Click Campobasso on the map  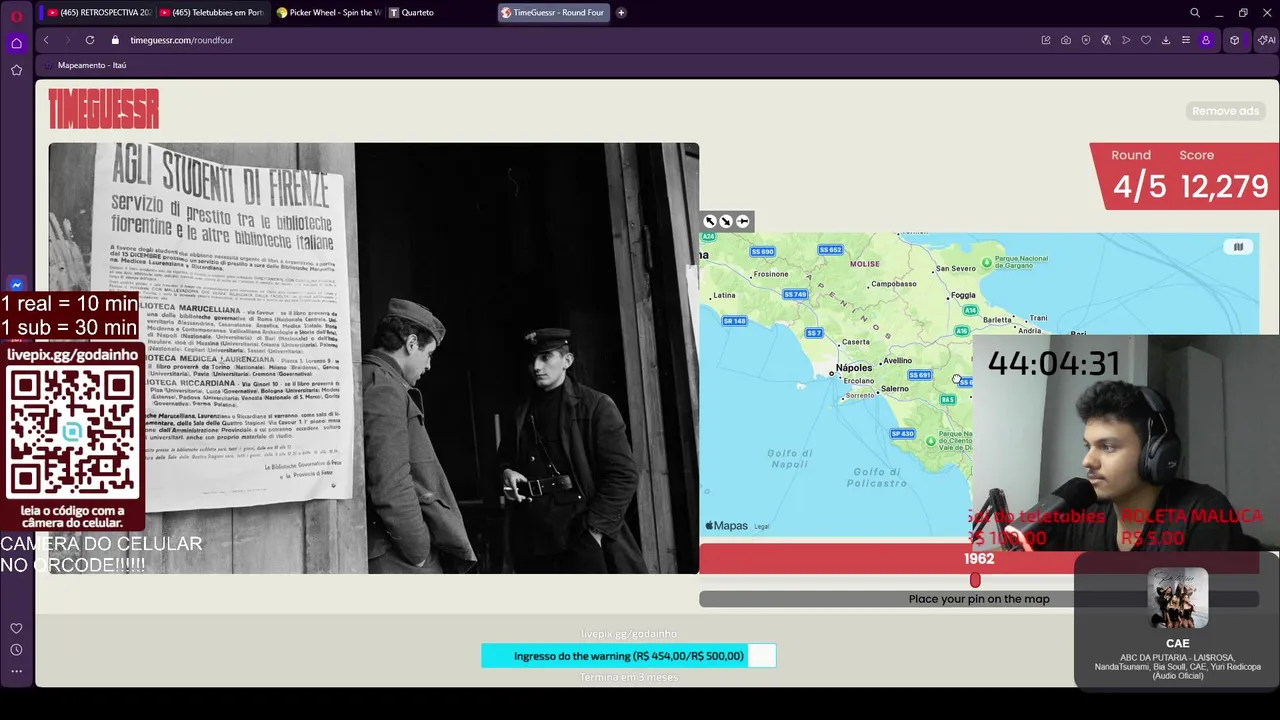click(x=894, y=284)
